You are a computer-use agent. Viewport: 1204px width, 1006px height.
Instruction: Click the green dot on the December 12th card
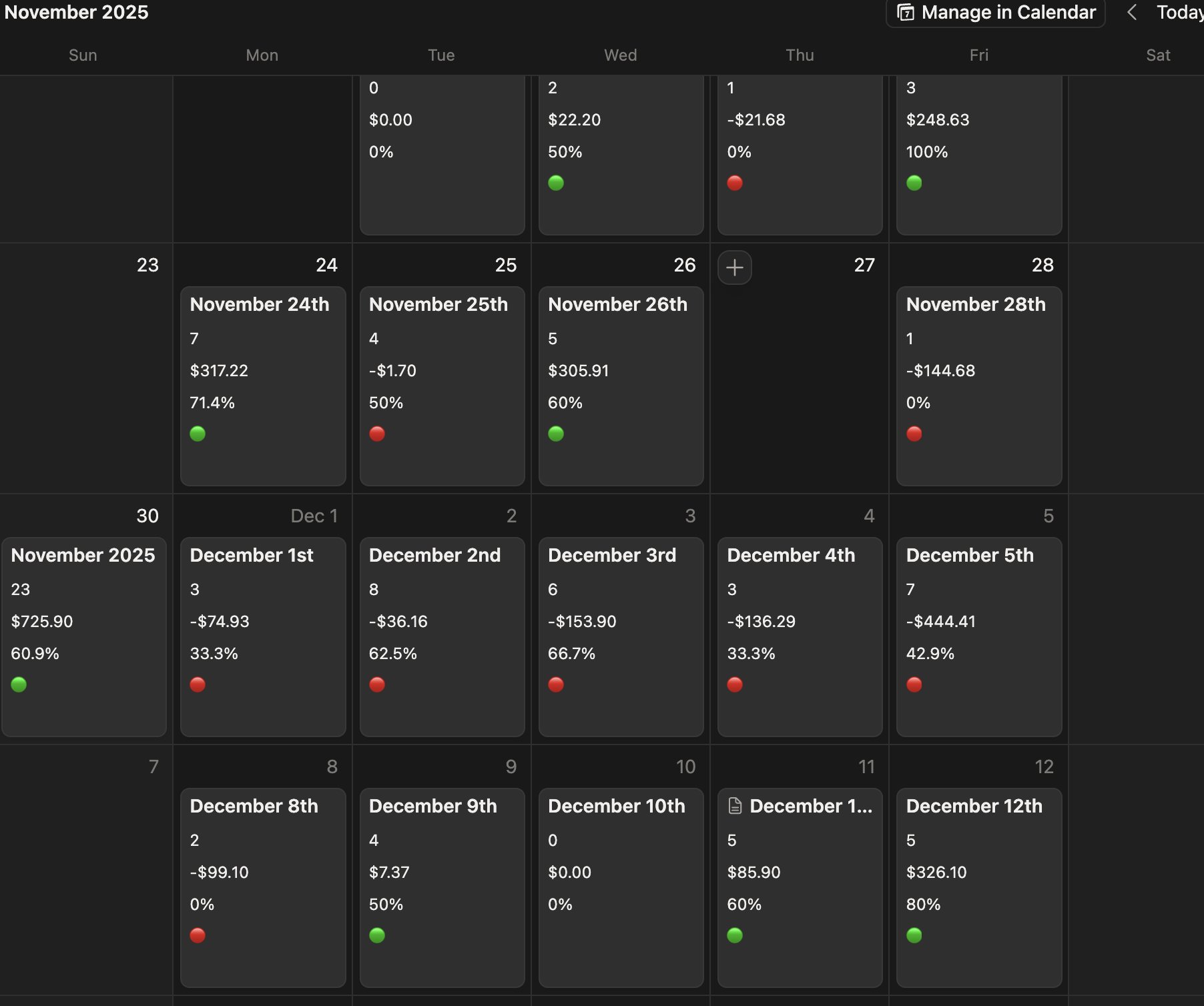(915, 935)
